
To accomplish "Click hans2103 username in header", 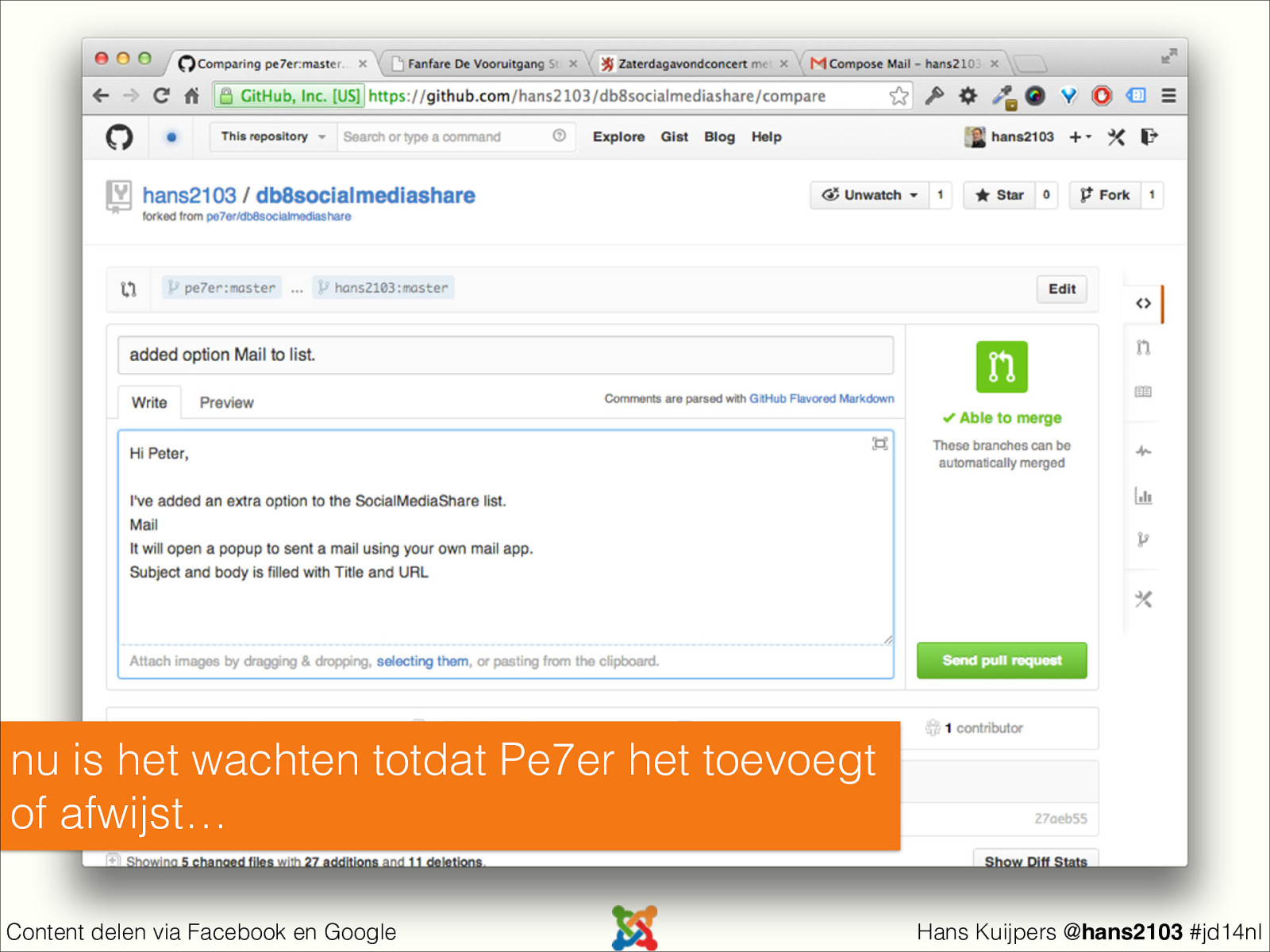I will (x=1022, y=136).
